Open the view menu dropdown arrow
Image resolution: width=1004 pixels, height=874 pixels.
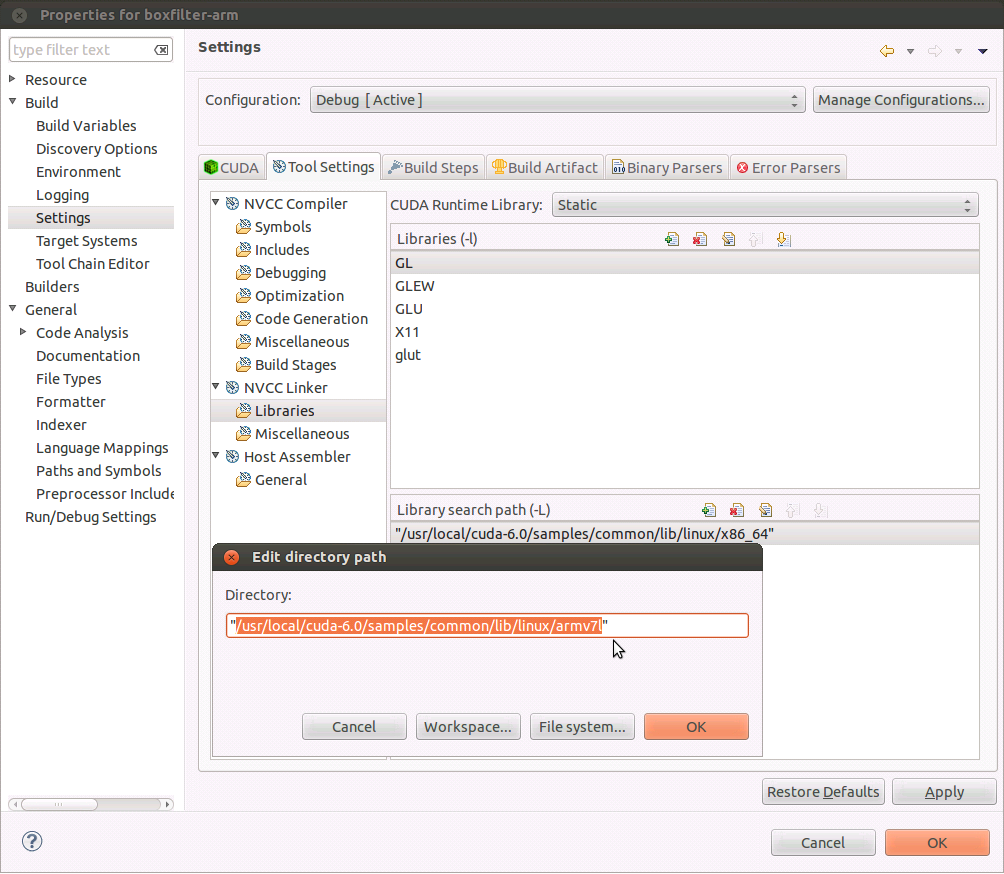pyautogui.click(x=983, y=51)
